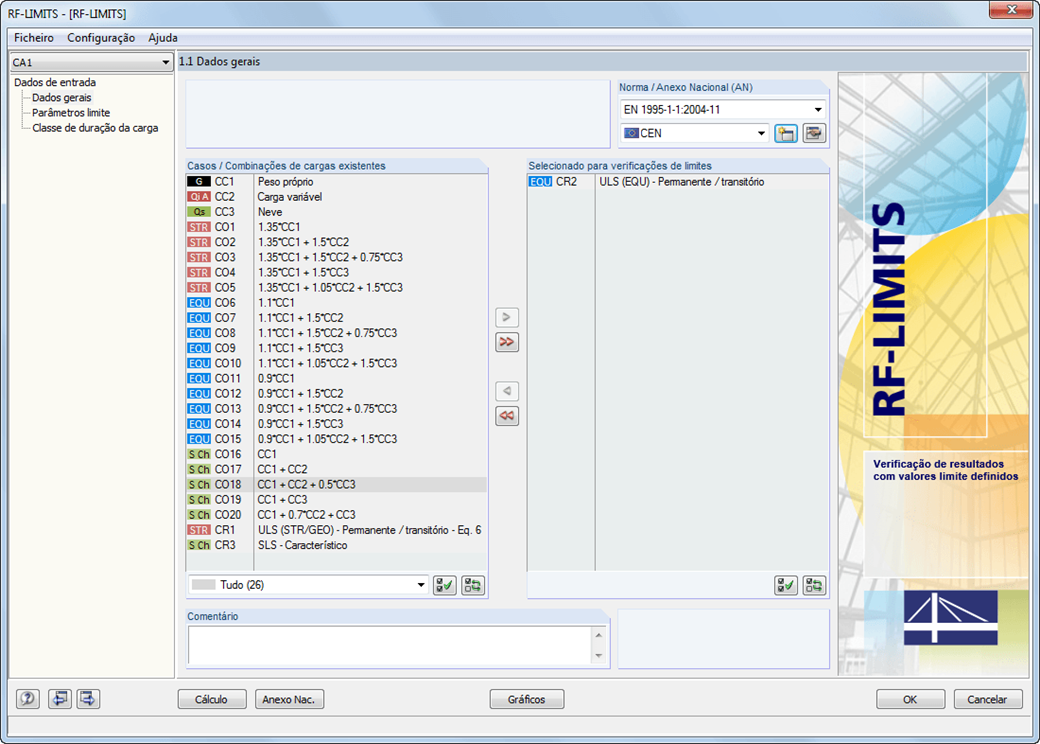This screenshot has height=744, width=1040.
Task: Click the Anexo Nac. button
Action: pyautogui.click(x=289, y=699)
